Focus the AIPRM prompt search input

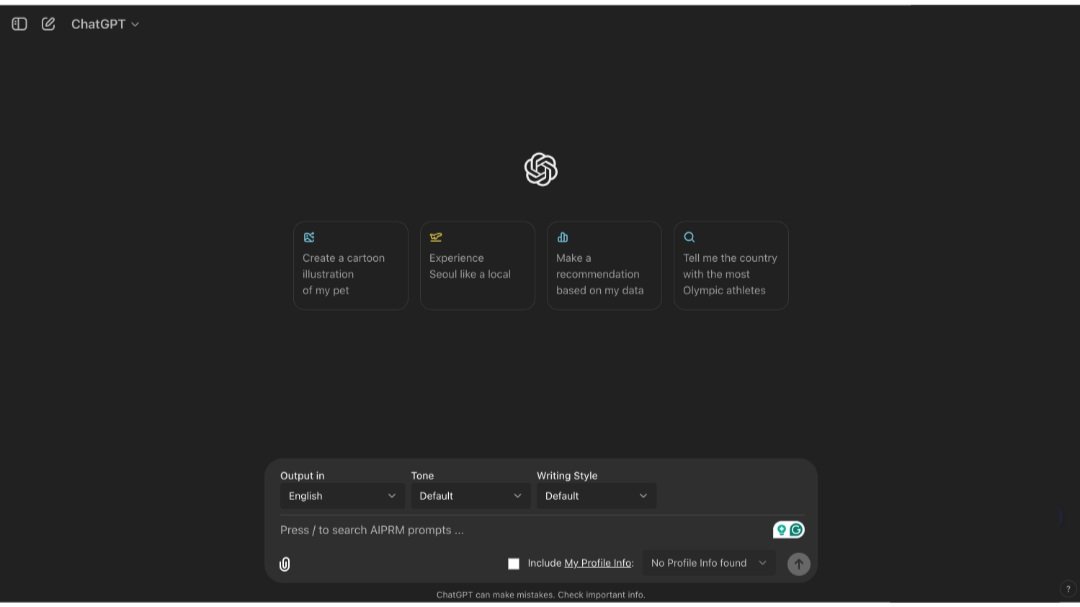(523, 530)
